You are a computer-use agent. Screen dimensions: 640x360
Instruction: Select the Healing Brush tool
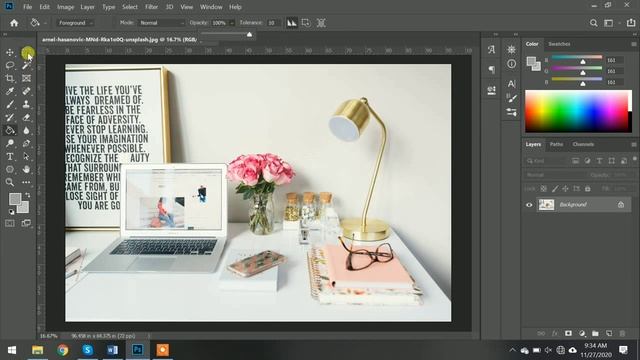click(x=27, y=91)
